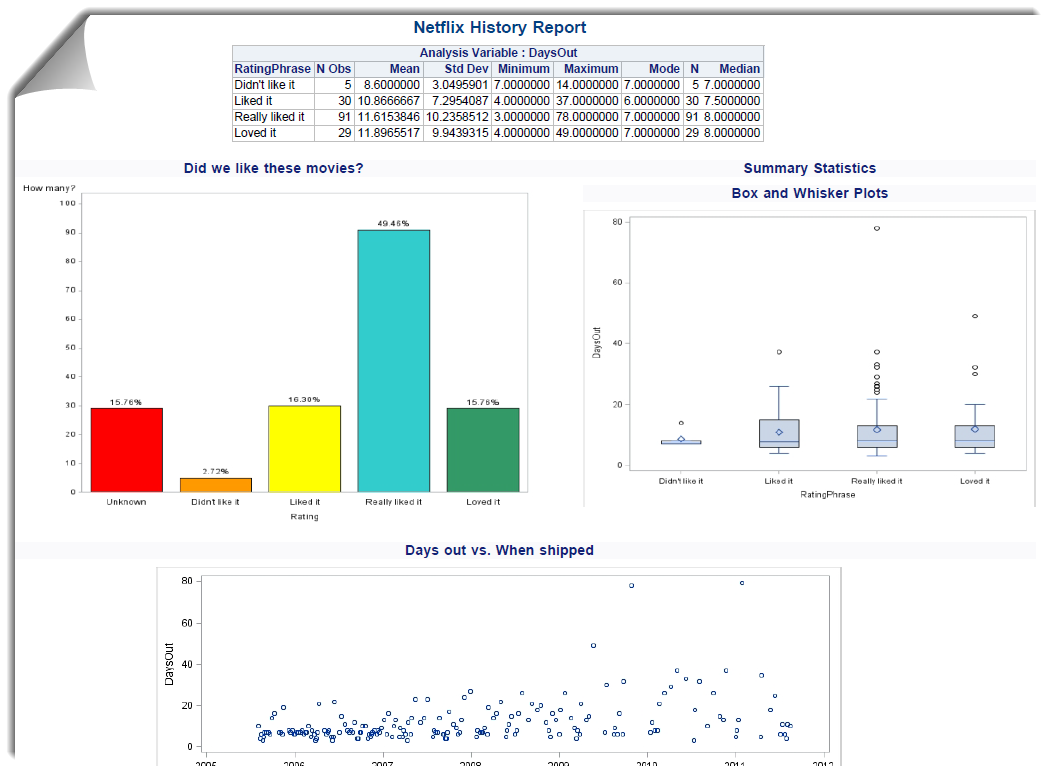Viewport: 1047px width, 766px height.
Task: Click the red Unknown bar
Action: (x=127, y=450)
